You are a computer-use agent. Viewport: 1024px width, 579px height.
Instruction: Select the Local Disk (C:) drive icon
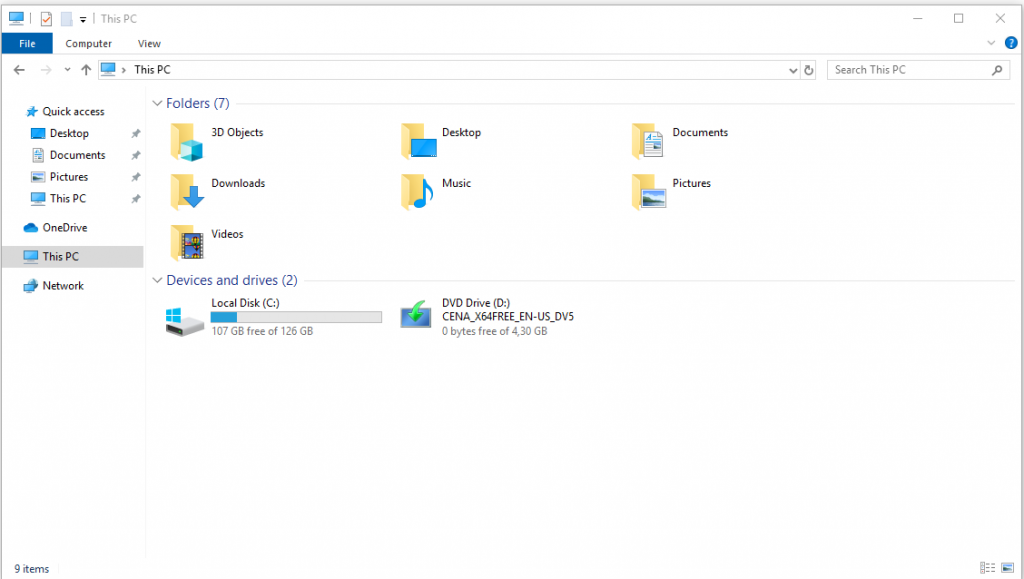184,321
